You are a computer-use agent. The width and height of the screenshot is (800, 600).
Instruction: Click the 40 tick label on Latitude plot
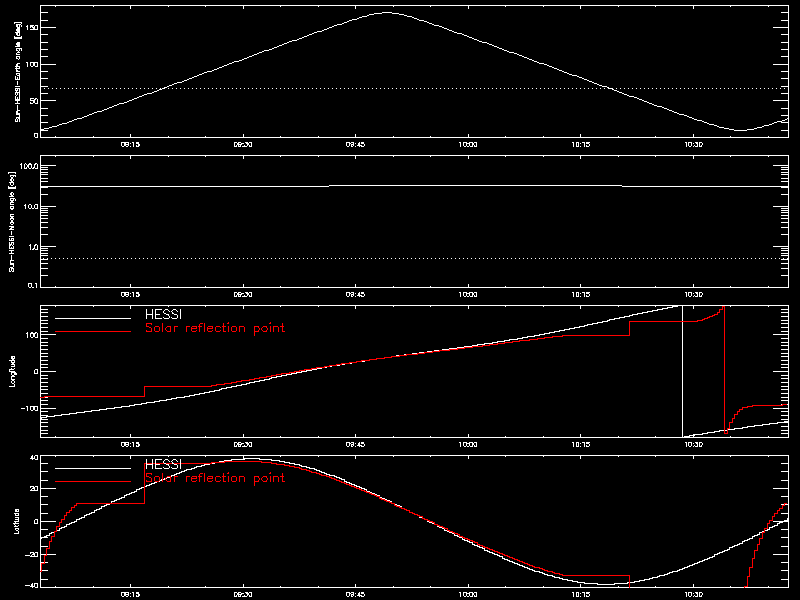click(35, 458)
